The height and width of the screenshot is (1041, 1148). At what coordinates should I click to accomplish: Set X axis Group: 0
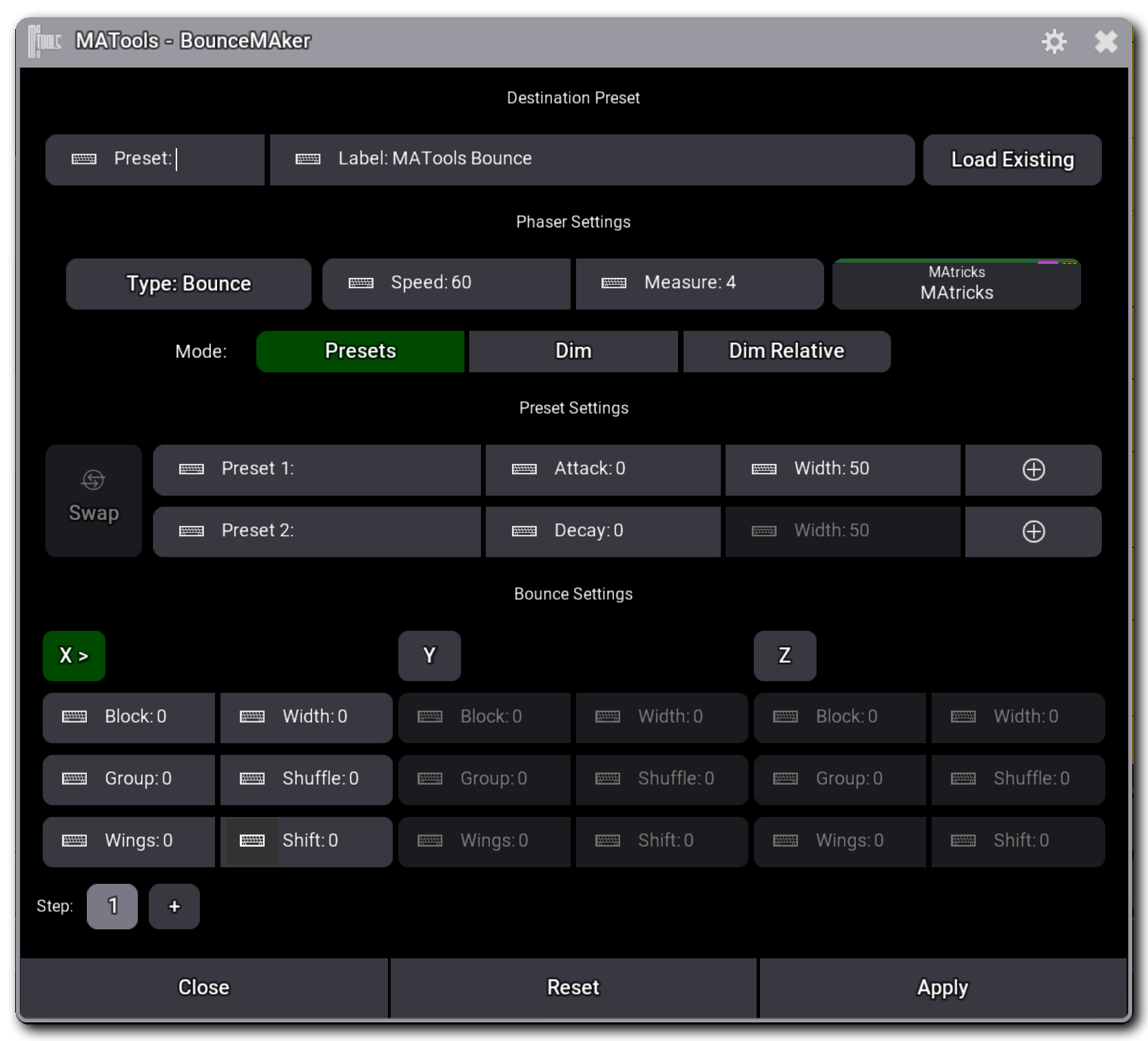tap(129, 780)
